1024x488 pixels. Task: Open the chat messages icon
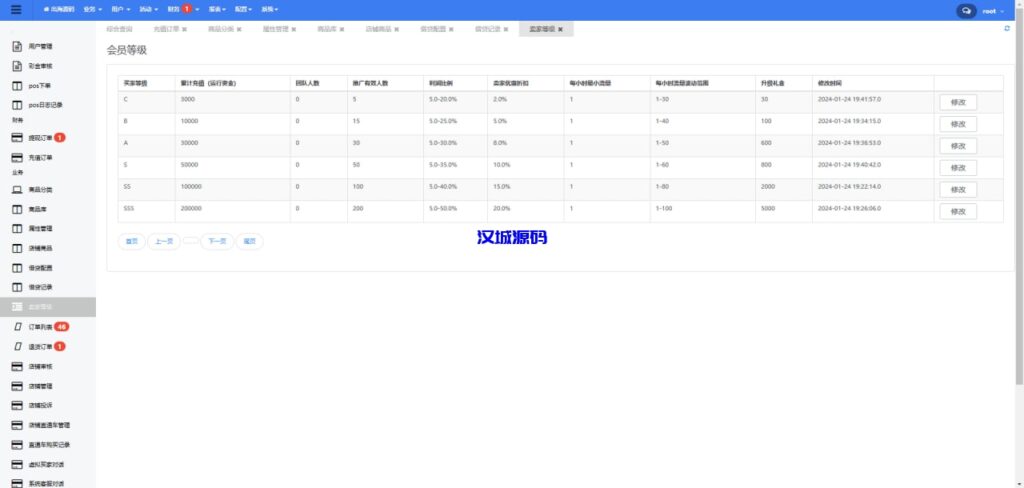(x=966, y=10)
